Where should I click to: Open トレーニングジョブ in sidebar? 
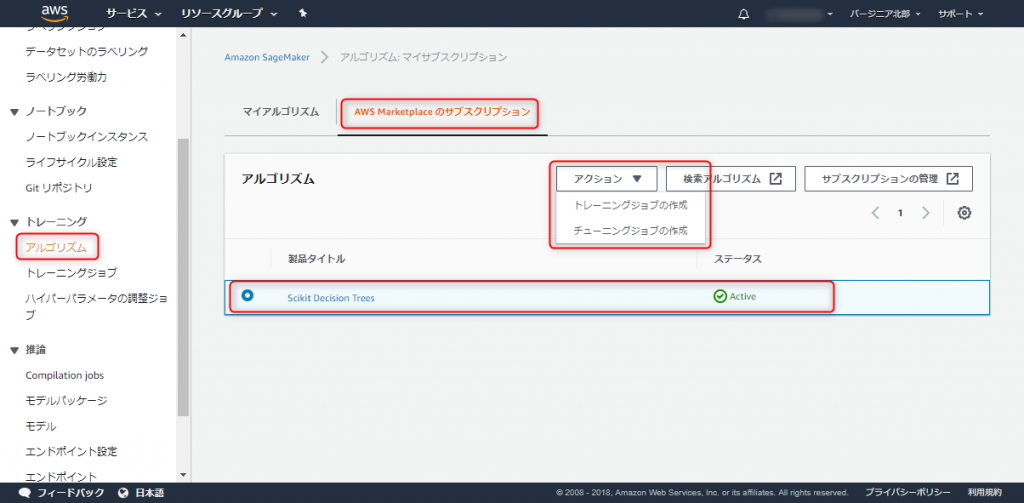pyautogui.click(x=72, y=272)
